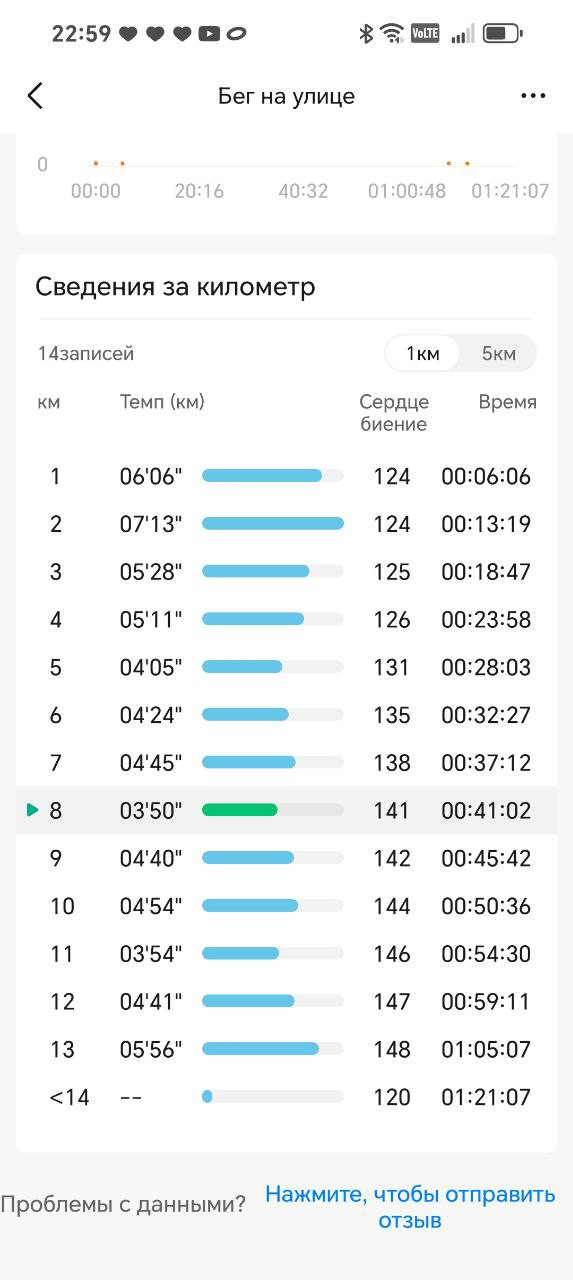Tap the Bluetooth status icon
Image resolution: width=573 pixels, height=1280 pixels.
coord(366,33)
